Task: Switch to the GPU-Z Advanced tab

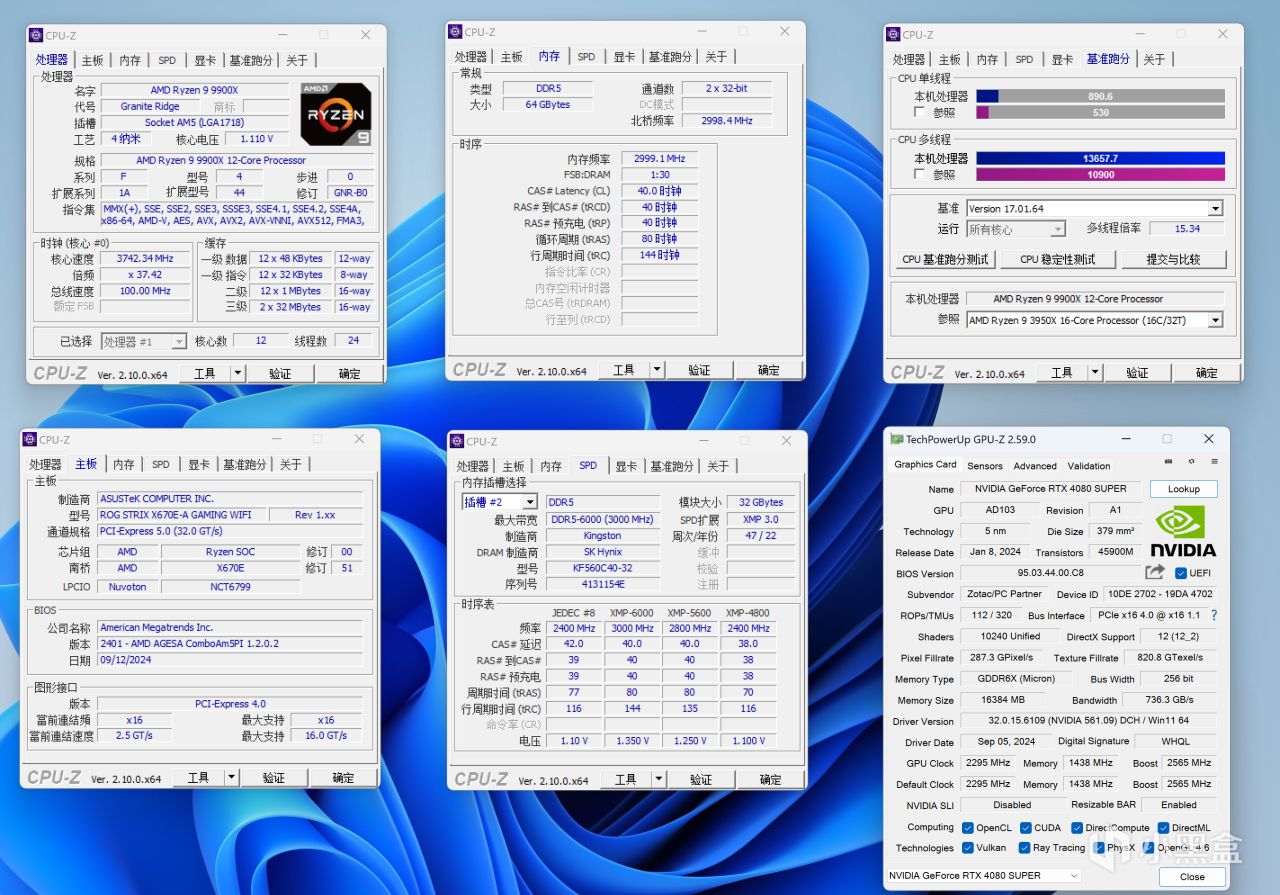Action: click(x=1035, y=466)
